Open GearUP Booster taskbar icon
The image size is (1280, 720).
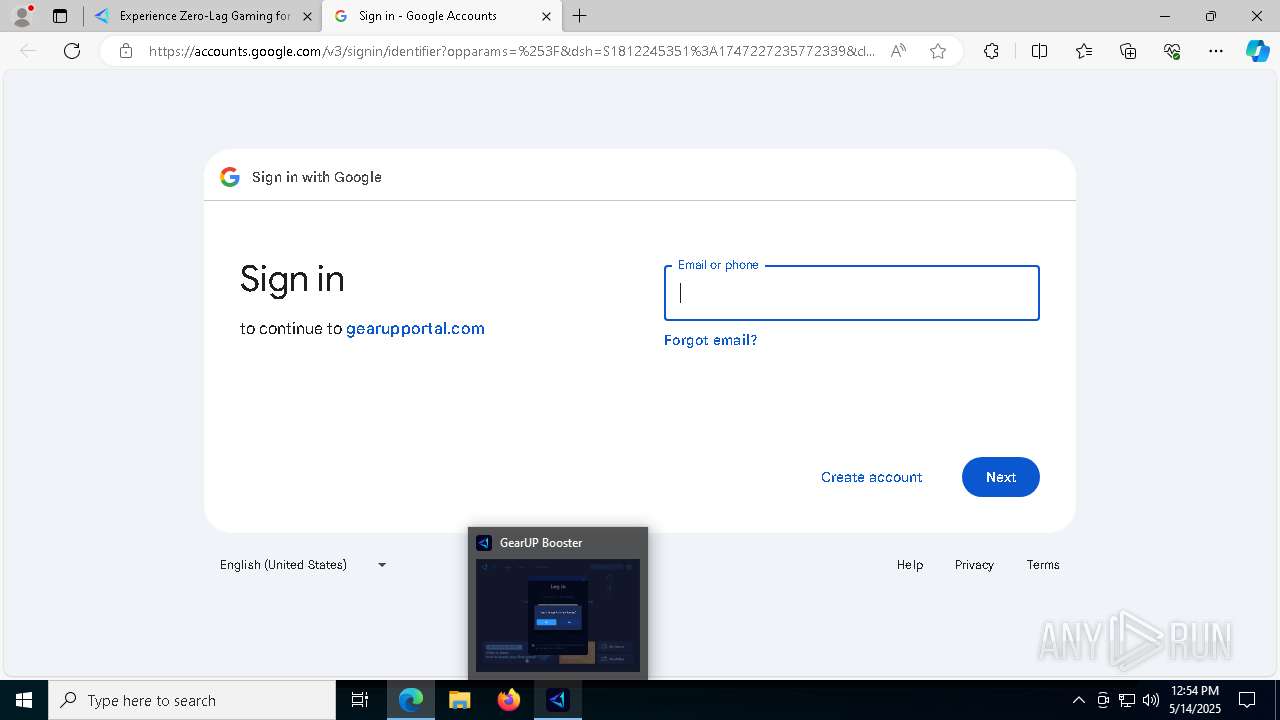[x=558, y=700]
